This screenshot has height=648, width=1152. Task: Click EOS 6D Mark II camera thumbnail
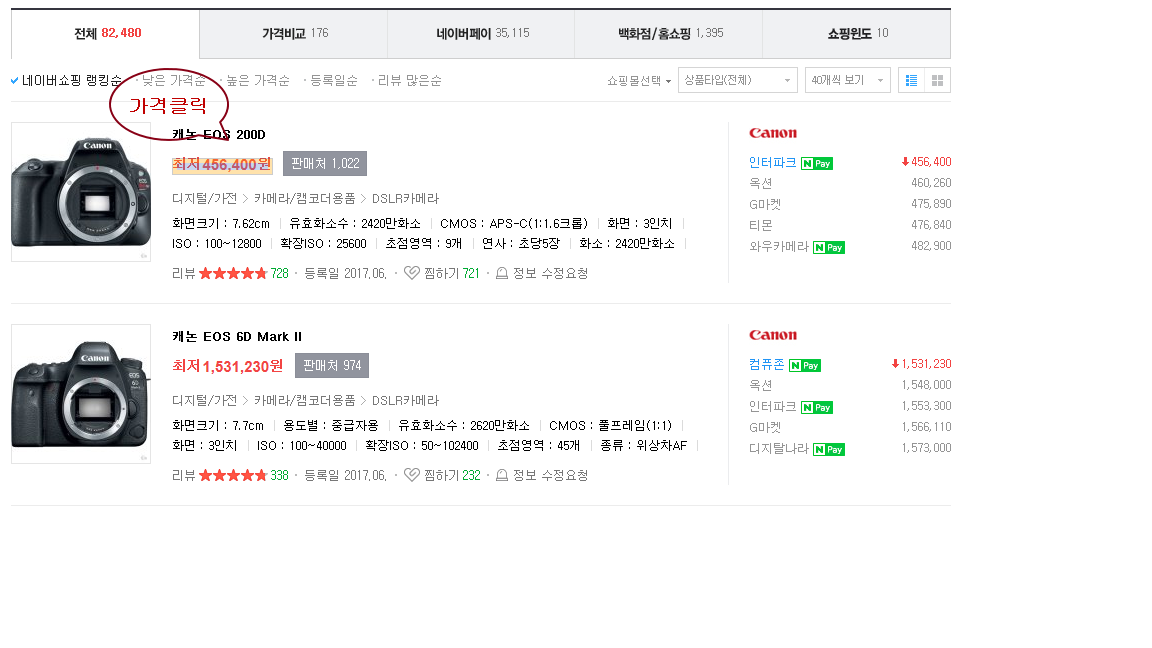pos(81,394)
